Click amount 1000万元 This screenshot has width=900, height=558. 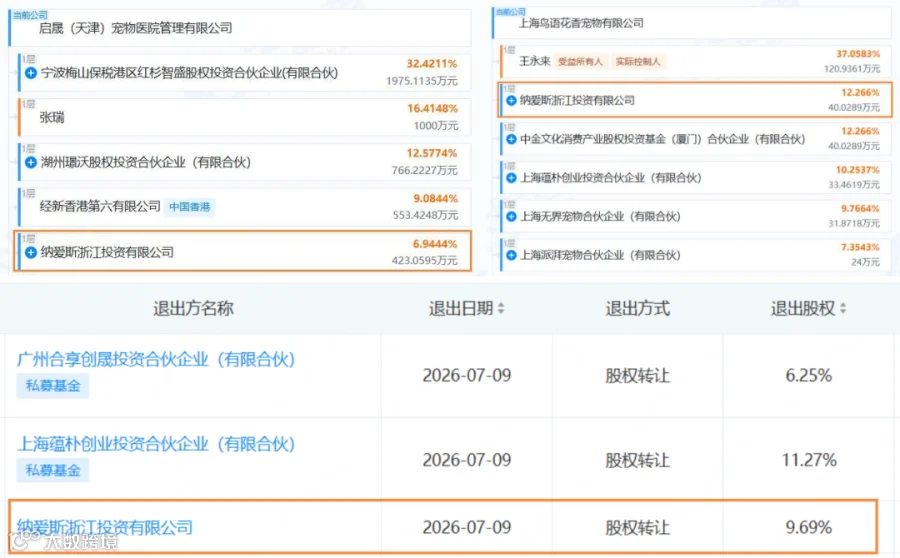tap(436, 126)
